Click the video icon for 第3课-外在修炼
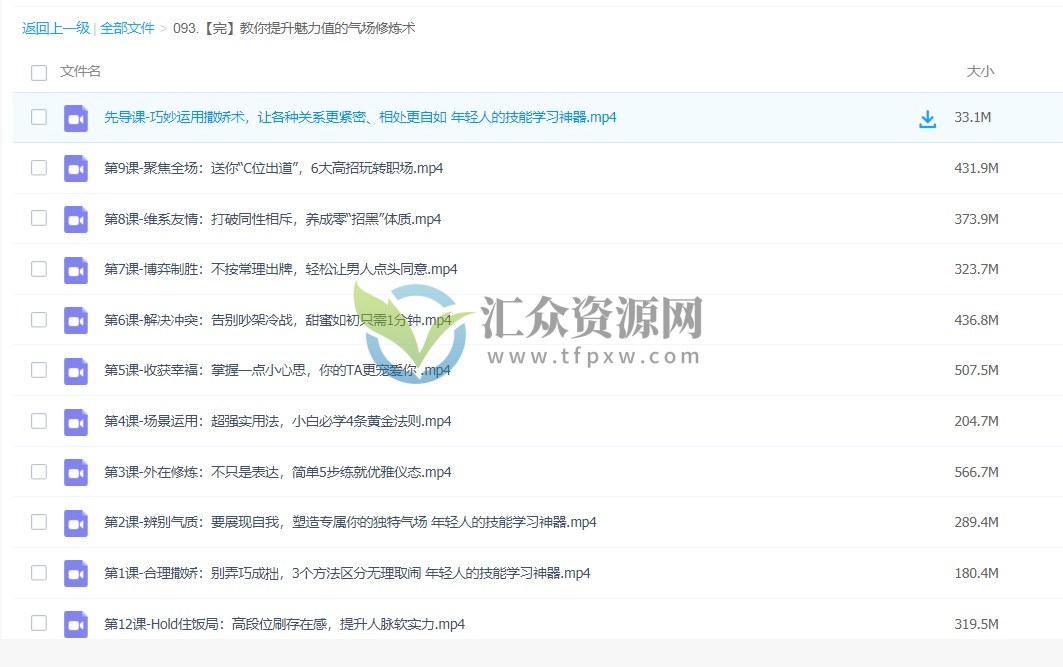This screenshot has height=667, width=1063. coord(76,471)
